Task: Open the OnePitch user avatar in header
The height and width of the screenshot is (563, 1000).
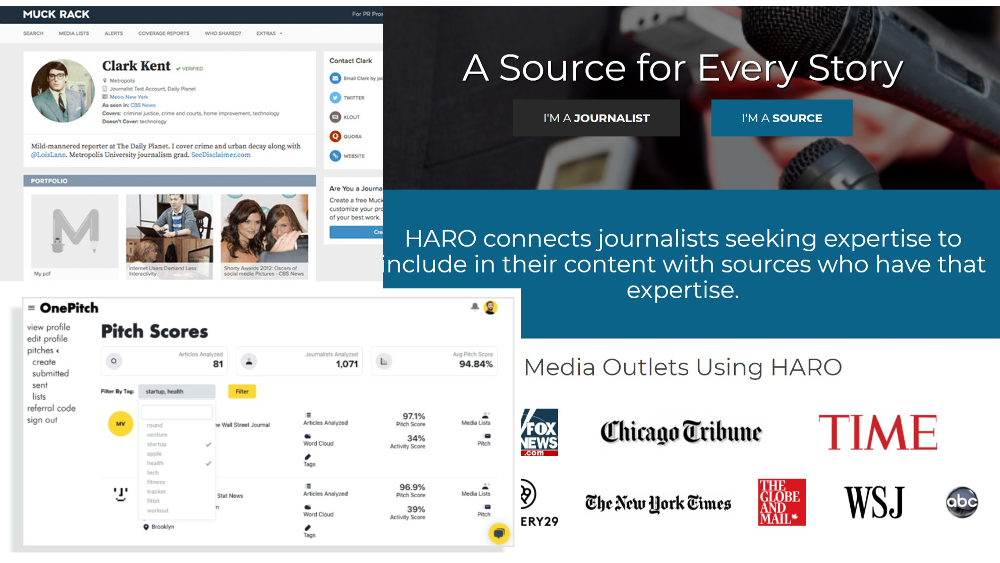Action: pos(490,307)
